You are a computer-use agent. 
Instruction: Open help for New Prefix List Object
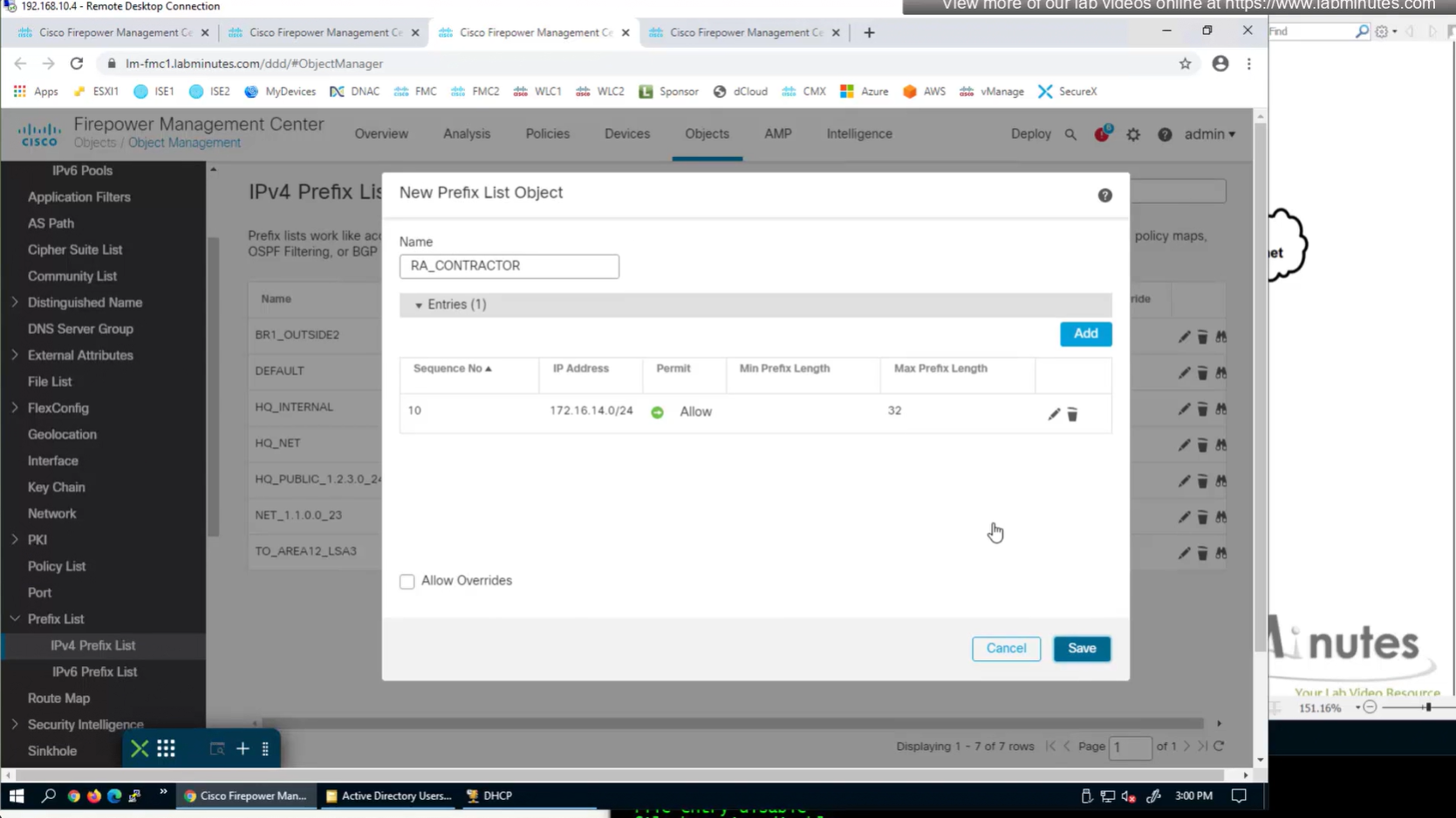click(1104, 195)
